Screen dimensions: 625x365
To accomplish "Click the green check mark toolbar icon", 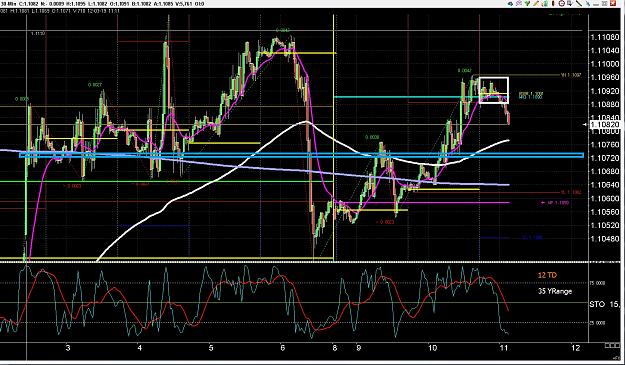I will pos(527,4).
